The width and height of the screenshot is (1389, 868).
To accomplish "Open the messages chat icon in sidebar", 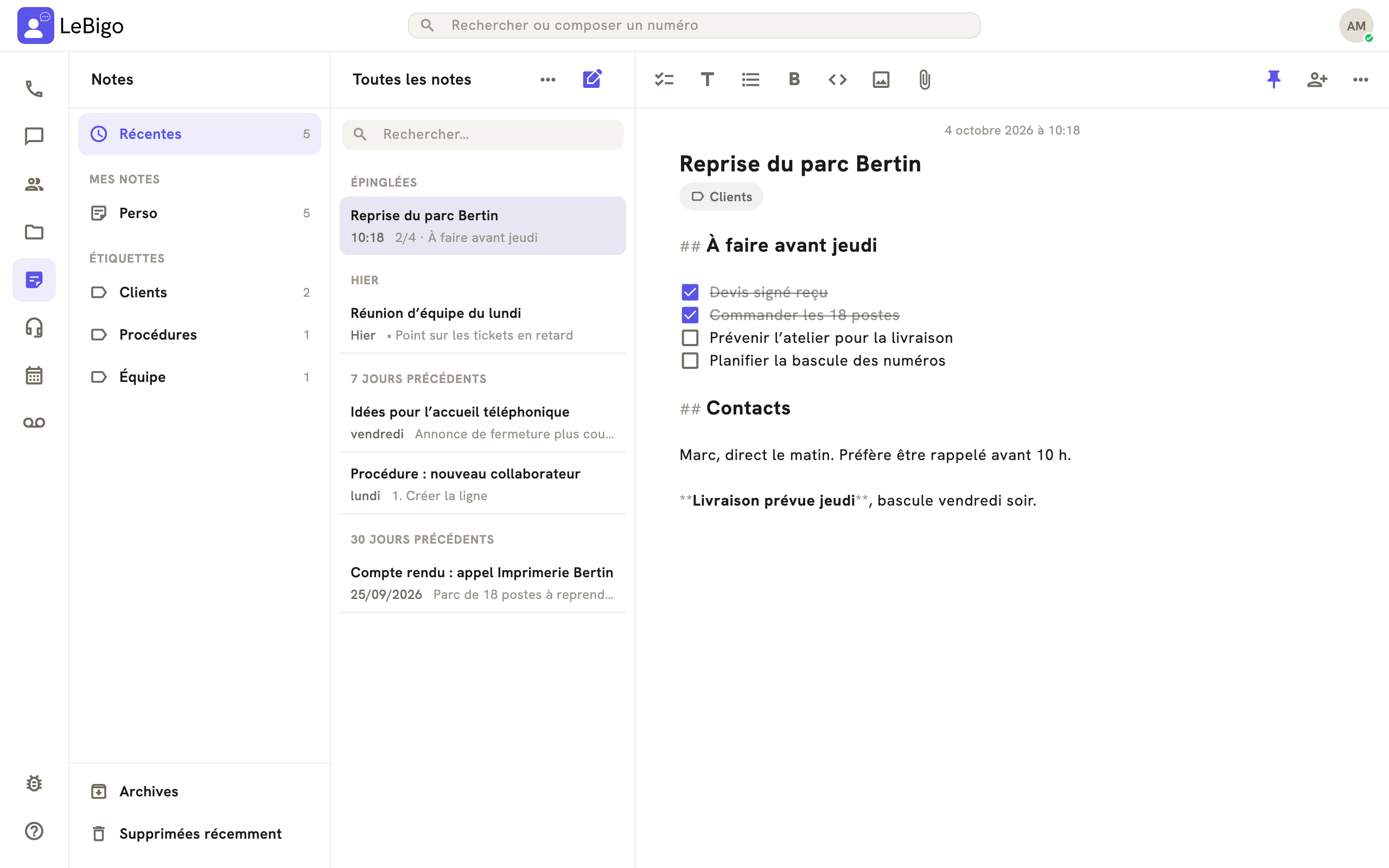I will tap(34, 137).
